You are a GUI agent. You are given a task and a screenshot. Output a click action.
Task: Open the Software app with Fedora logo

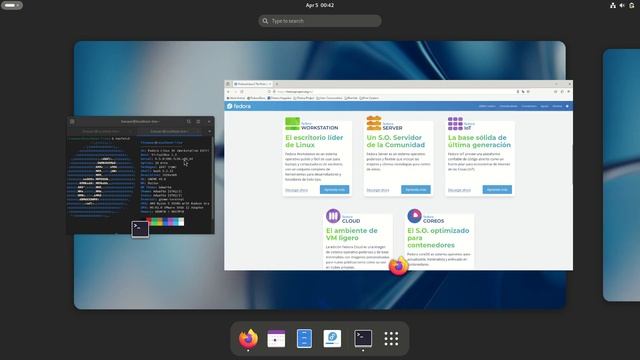click(x=332, y=338)
